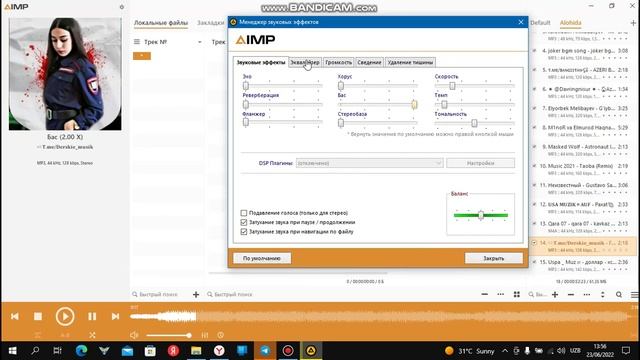Add a new playlist tab with the plus icon
640x360 pixels.
(x=633, y=23)
